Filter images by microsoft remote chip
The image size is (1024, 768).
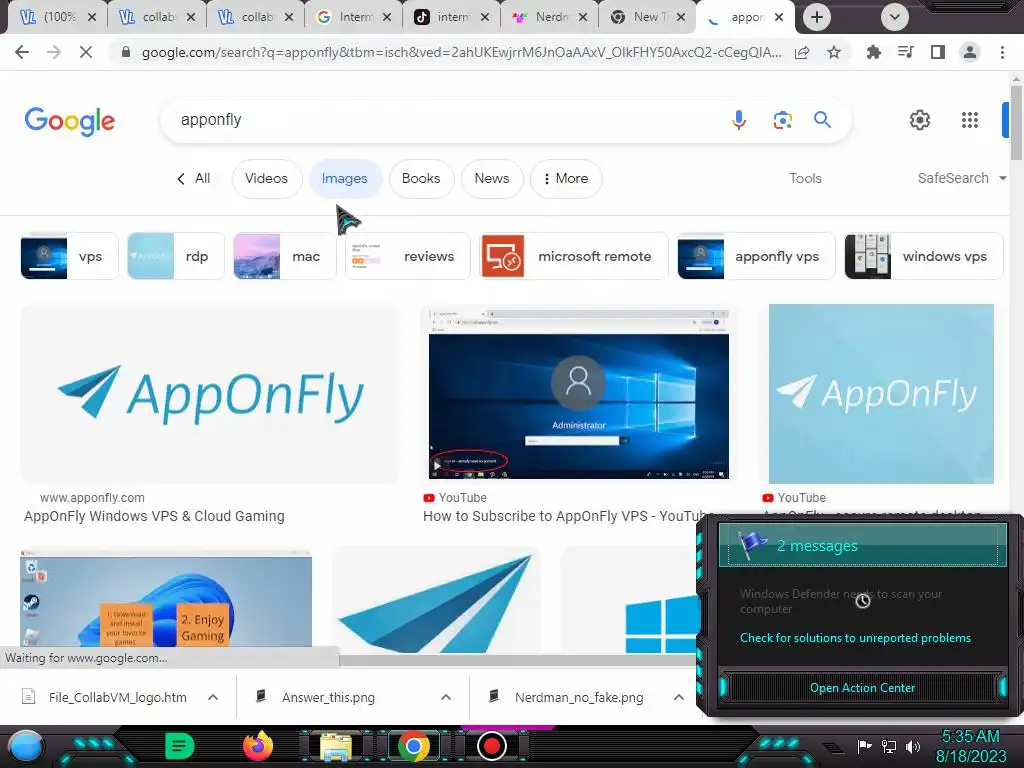[x=574, y=256]
